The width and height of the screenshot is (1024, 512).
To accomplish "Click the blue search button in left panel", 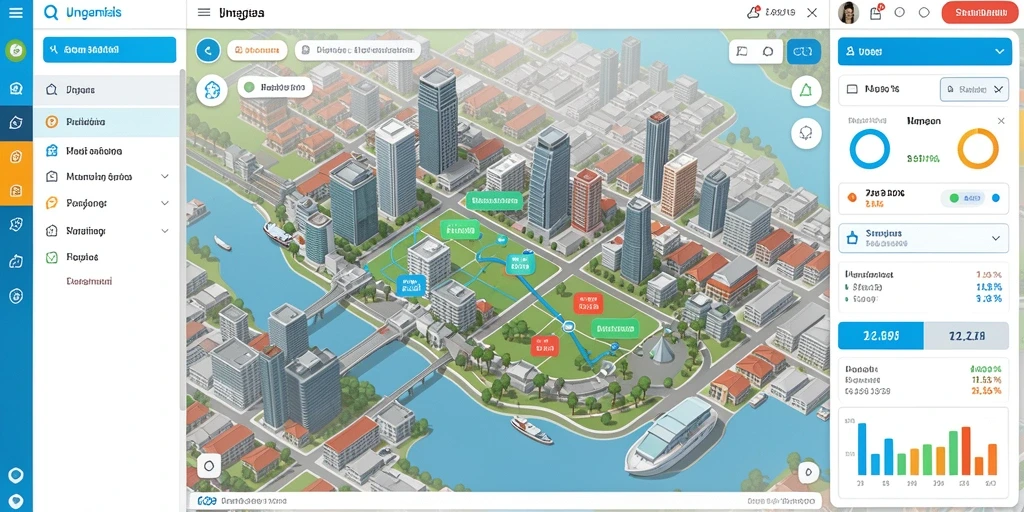I will tap(110, 50).
